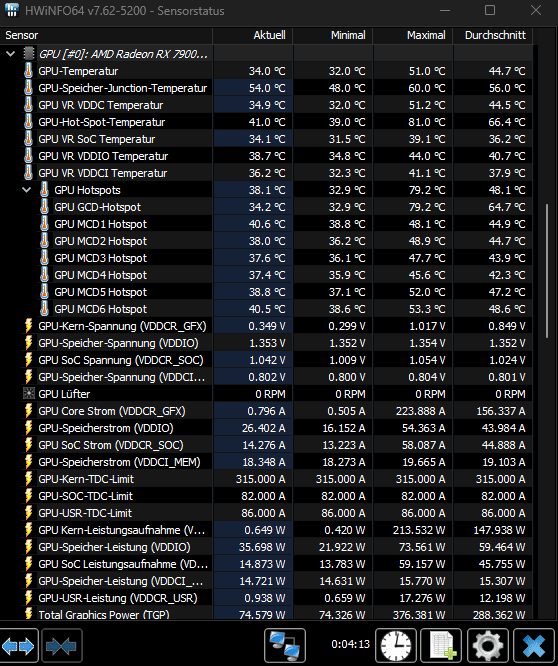This screenshot has height=666, width=558.
Task: Select the GPU-USR-TDC-Limit row
Action: pos(266,513)
